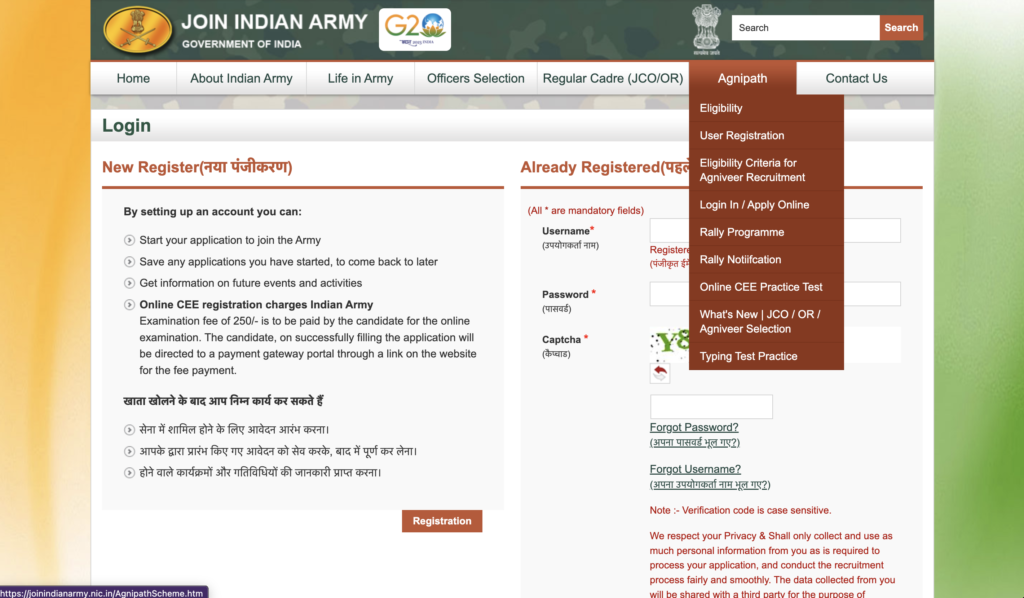Select the G20 logo
Screen dimensions: 1024x598
[x=414, y=29]
